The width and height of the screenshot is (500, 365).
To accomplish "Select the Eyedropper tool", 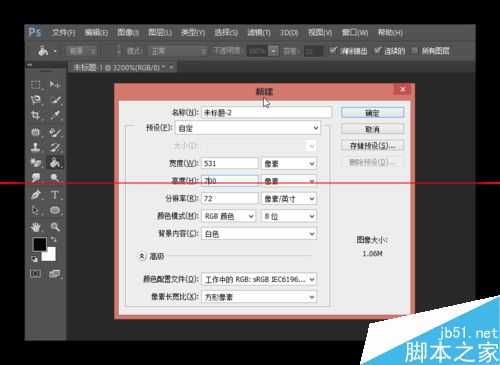I will click(55, 115).
